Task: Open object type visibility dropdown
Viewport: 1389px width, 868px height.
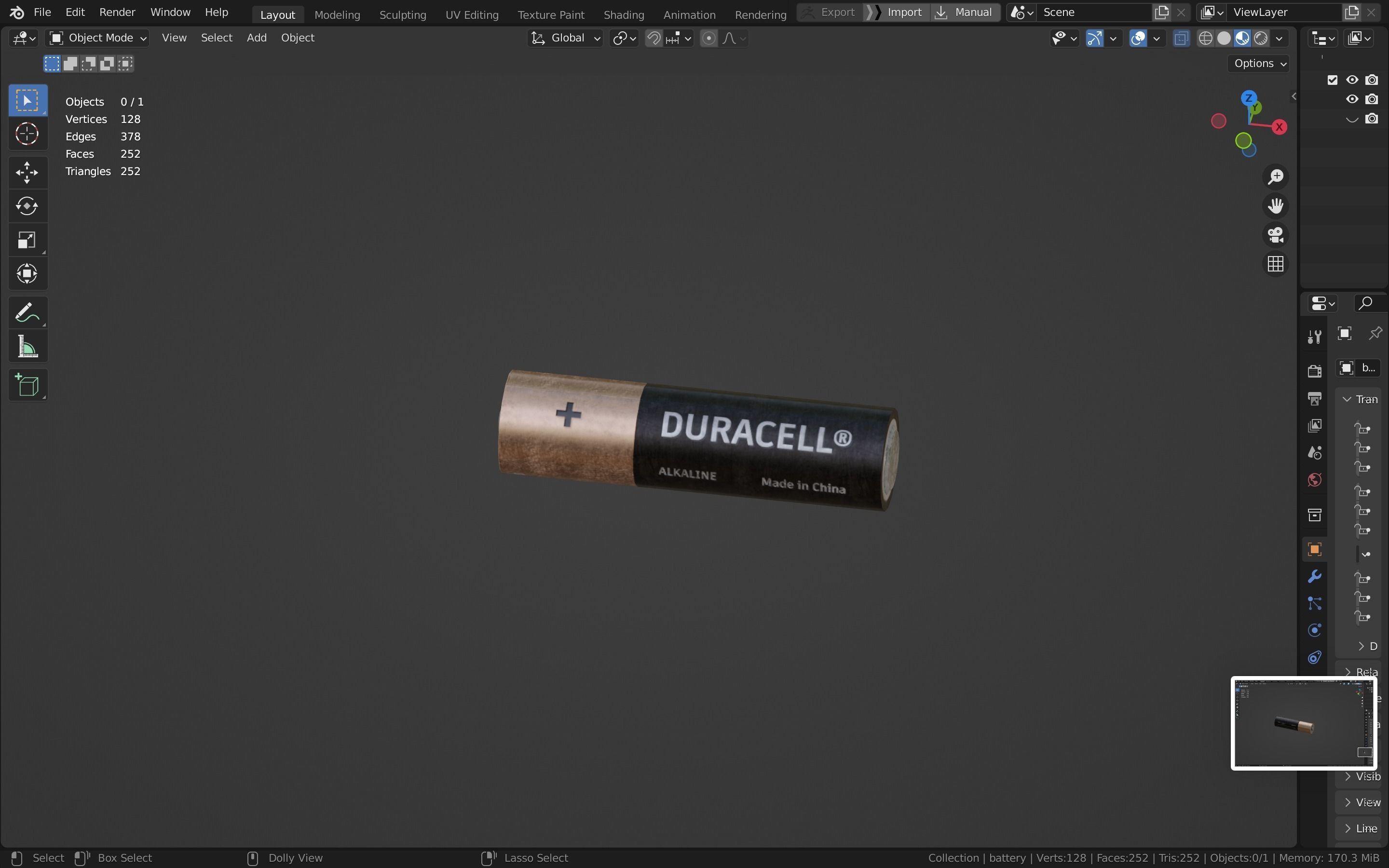Action: (1064, 38)
